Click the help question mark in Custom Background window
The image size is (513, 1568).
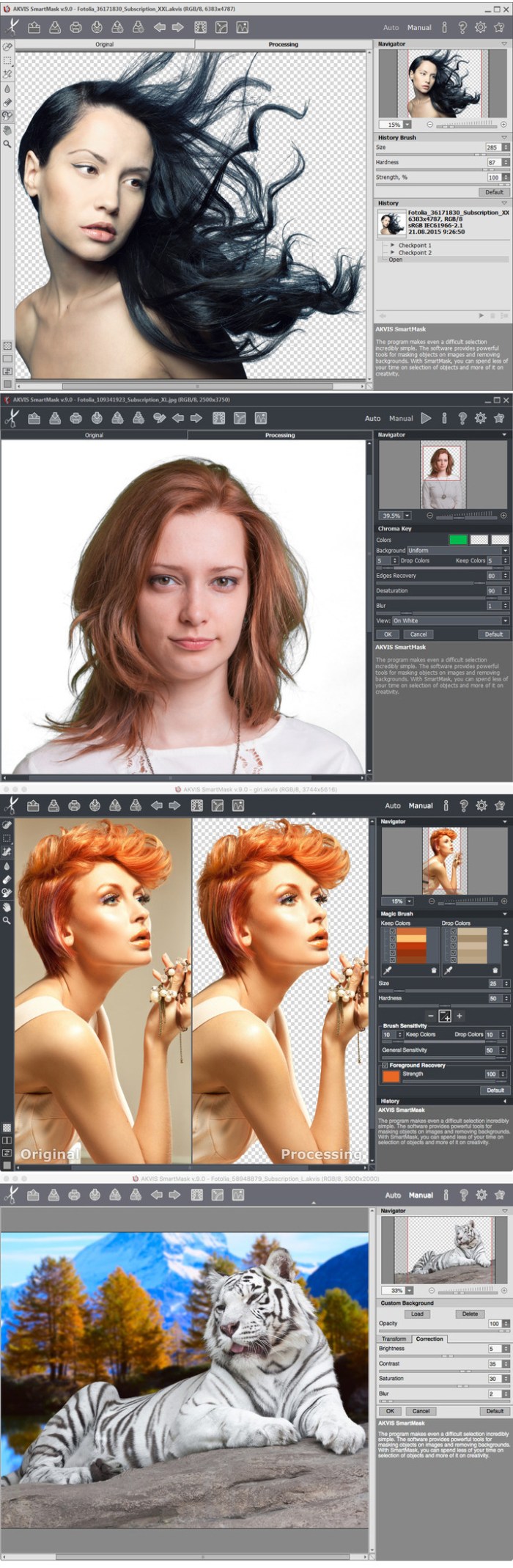463,1195
